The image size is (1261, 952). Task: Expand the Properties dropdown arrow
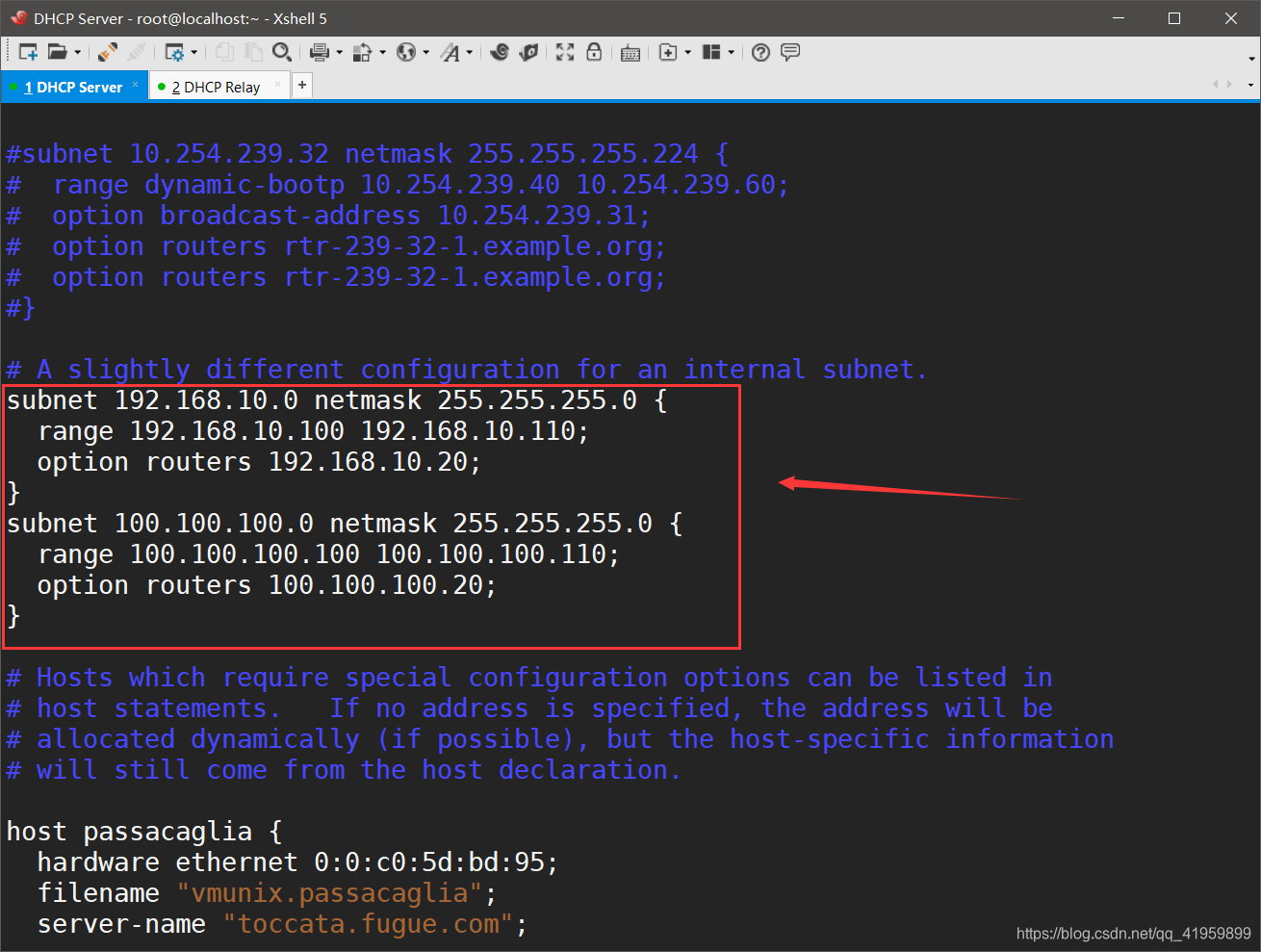[193, 52]
